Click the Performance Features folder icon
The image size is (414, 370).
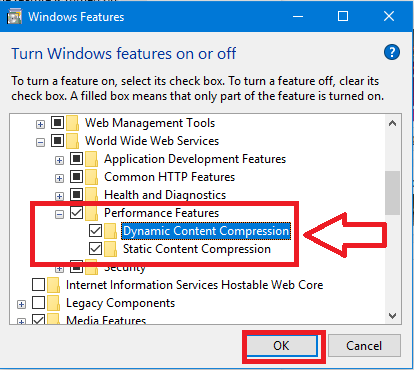[91, 213]
